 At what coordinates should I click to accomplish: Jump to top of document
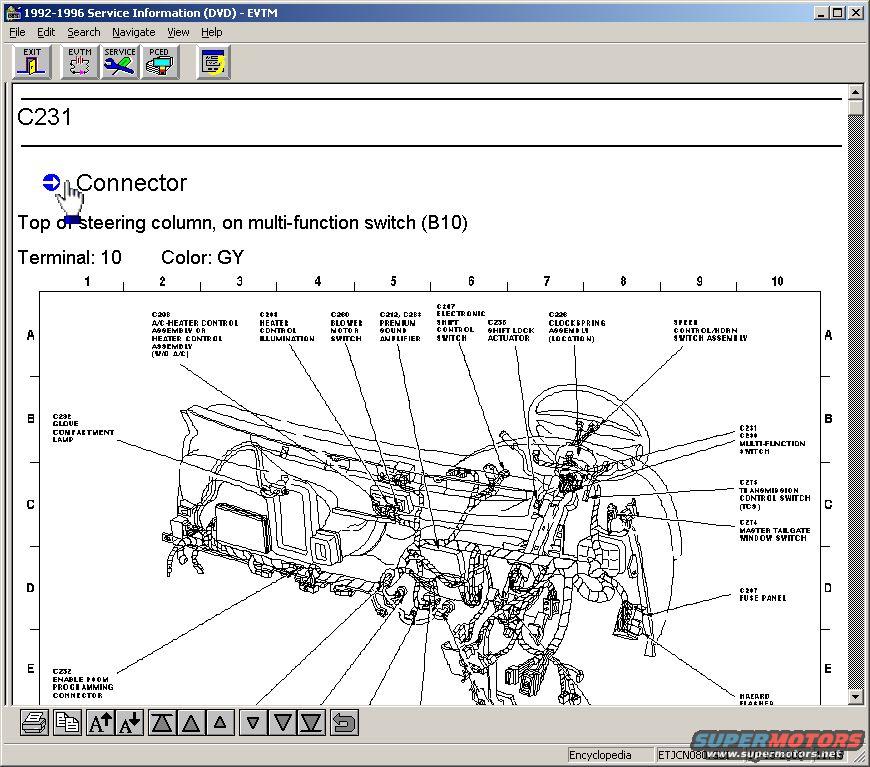[164, 723]
